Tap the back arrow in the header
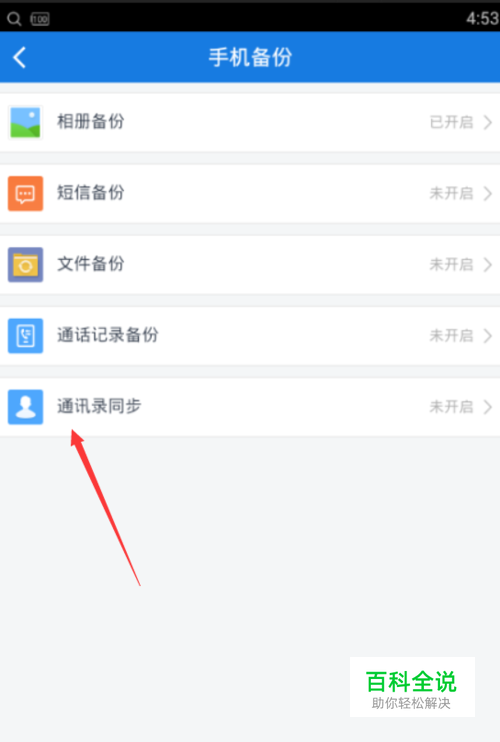500x742 pixels. [19, 58]
